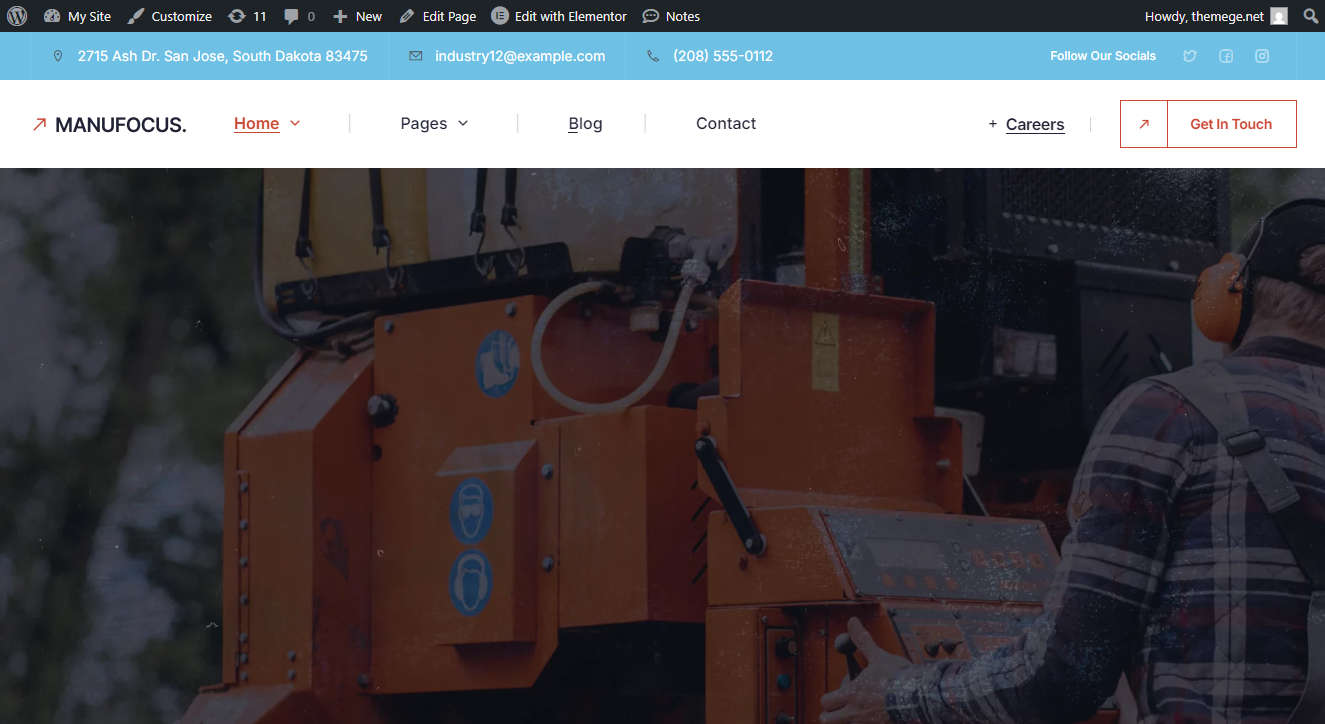Screen dimensions: 1325x724
Task: Click the Careers link
Action: coord(1035,124)
